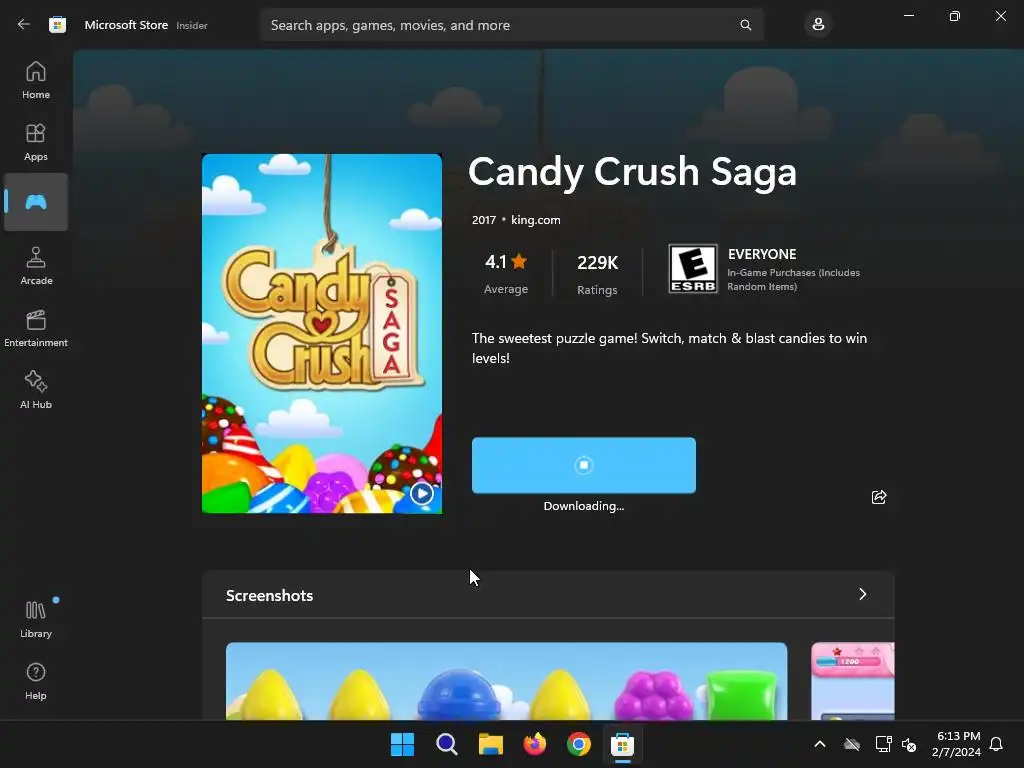
Task: Click the Downloading... status text
Action: (584, 506)
